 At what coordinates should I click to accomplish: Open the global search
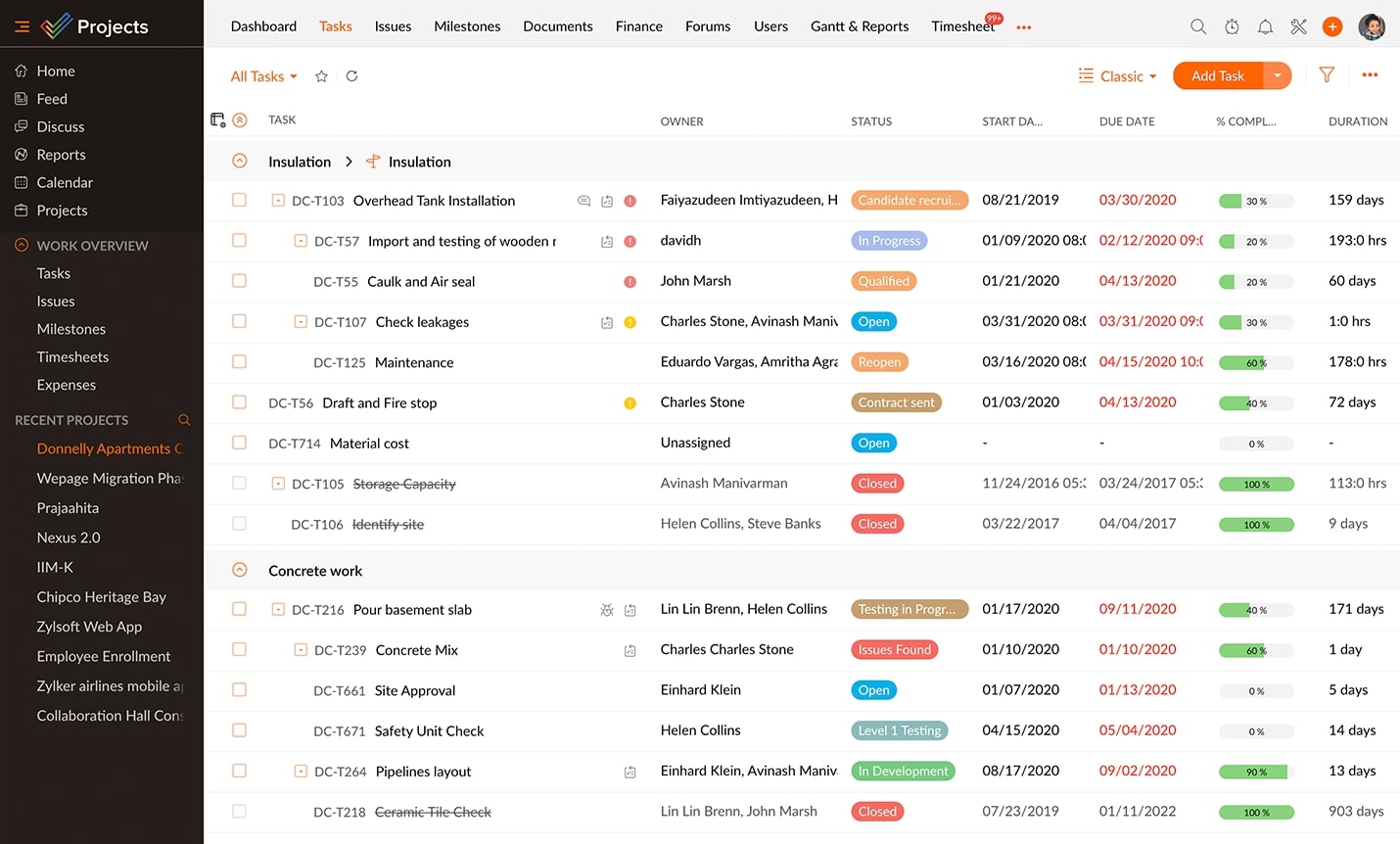(x=1198, y=26)
